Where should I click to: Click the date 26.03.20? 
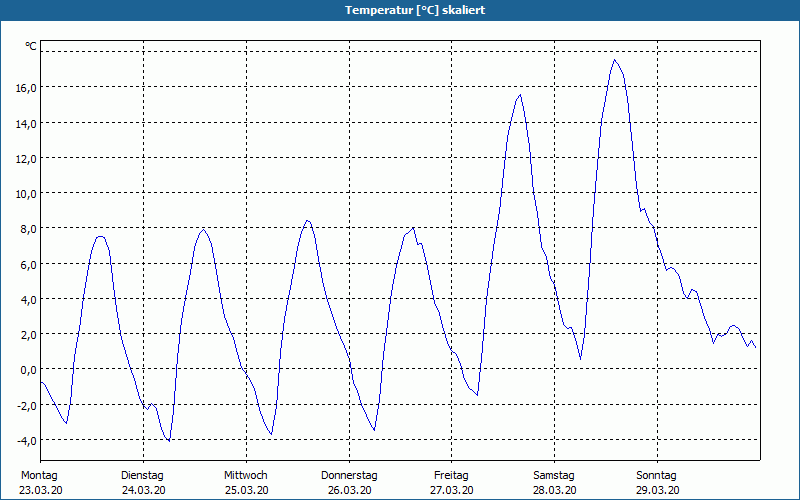(349, 490)
